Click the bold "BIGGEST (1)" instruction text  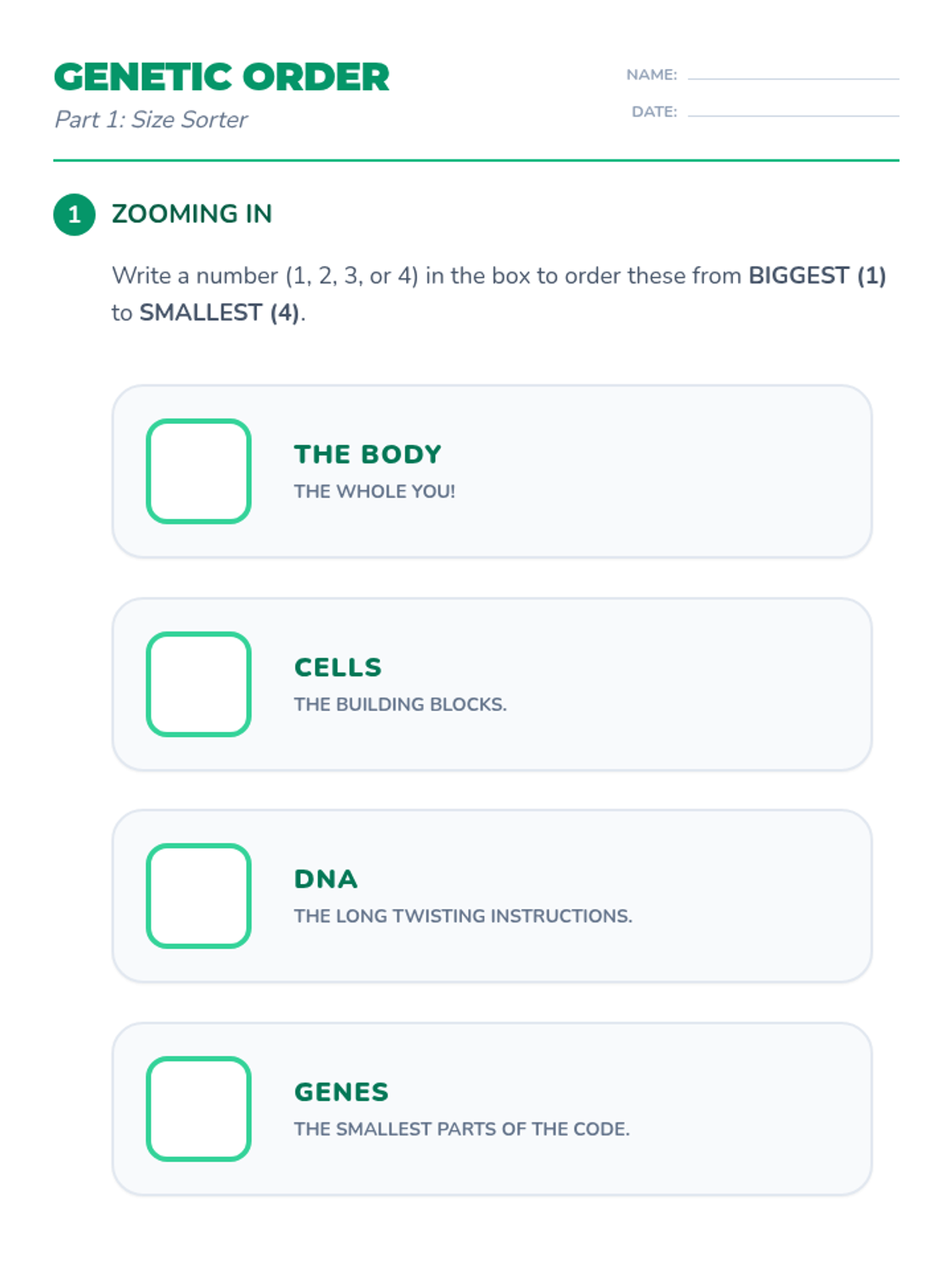817,275
